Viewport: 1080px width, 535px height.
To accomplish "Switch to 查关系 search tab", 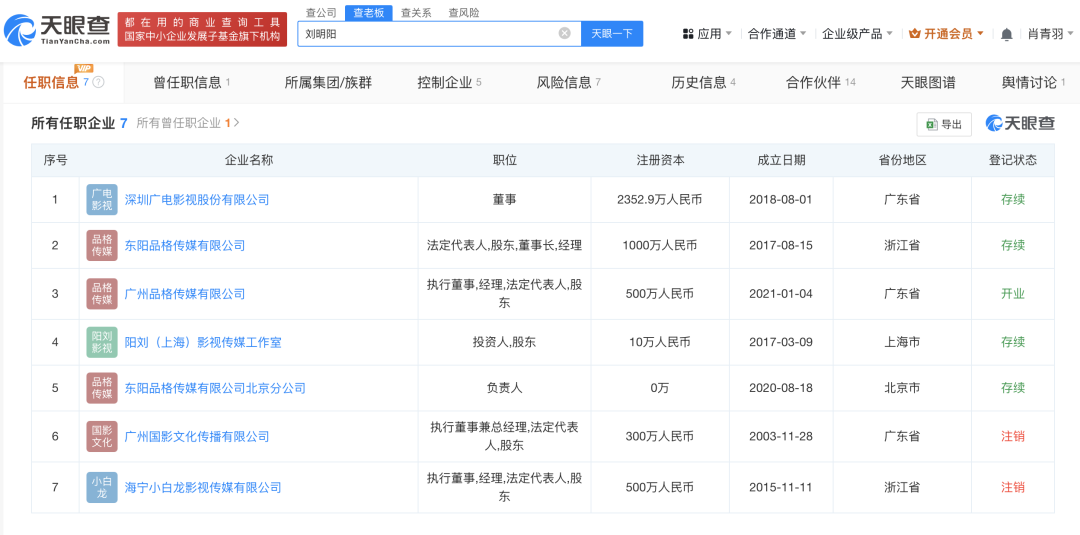I will [x=416, y=12].
